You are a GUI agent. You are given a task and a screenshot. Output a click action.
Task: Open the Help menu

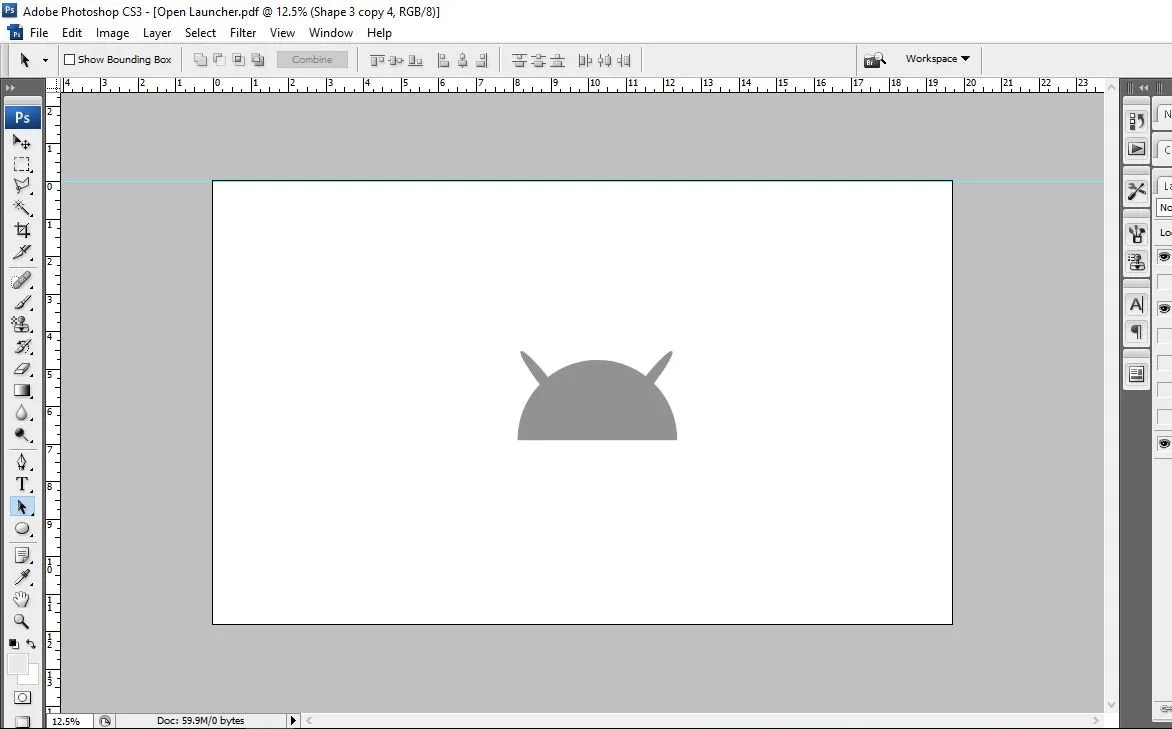379,33
